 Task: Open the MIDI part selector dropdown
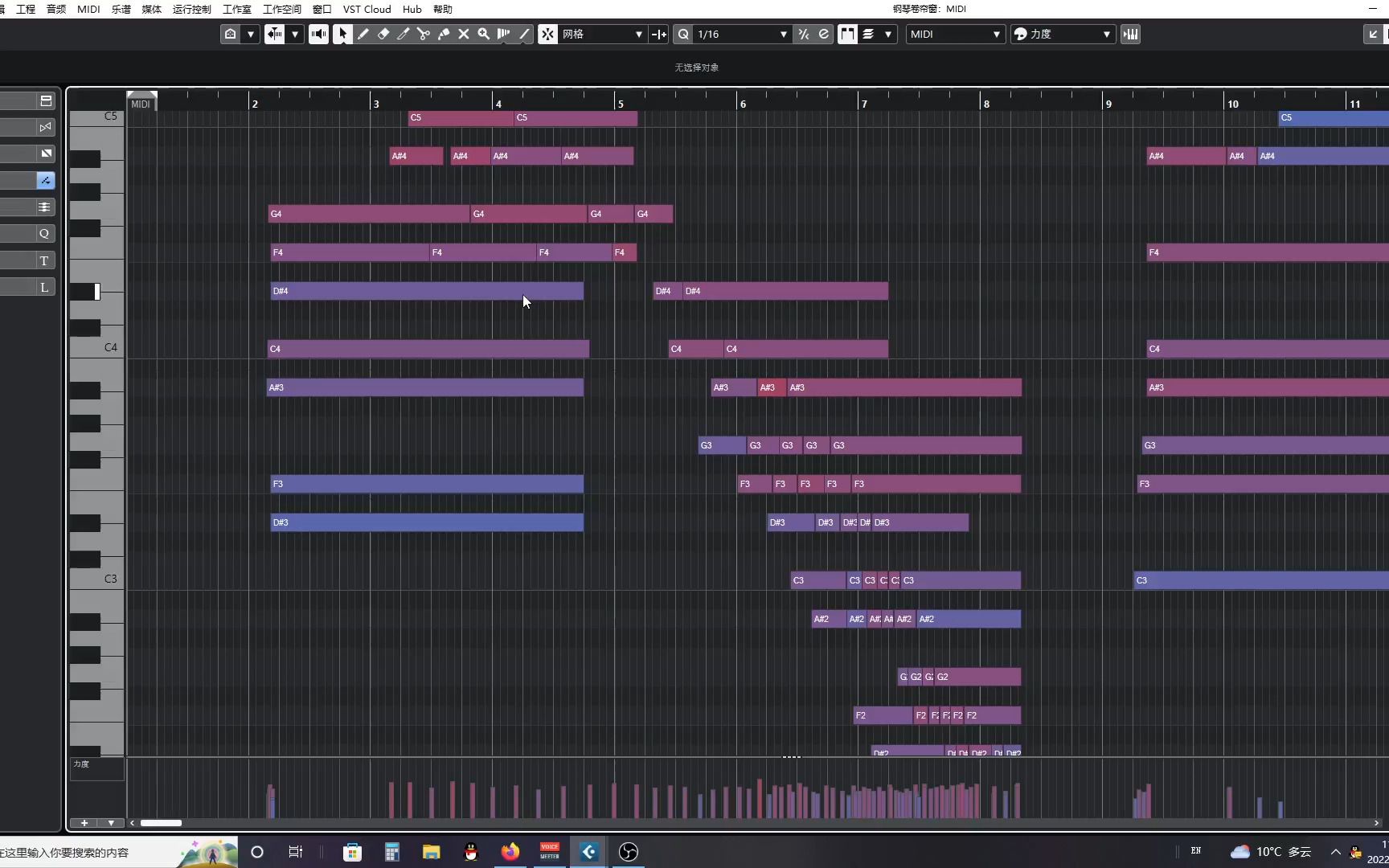click(956, 34)
